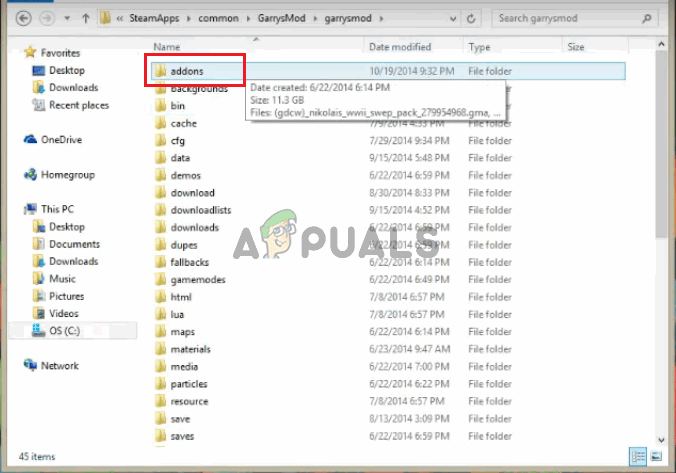Viewport: 676px width, 473px height.
Task: Open Network in sidebar
Action: [x=59, y=366]
